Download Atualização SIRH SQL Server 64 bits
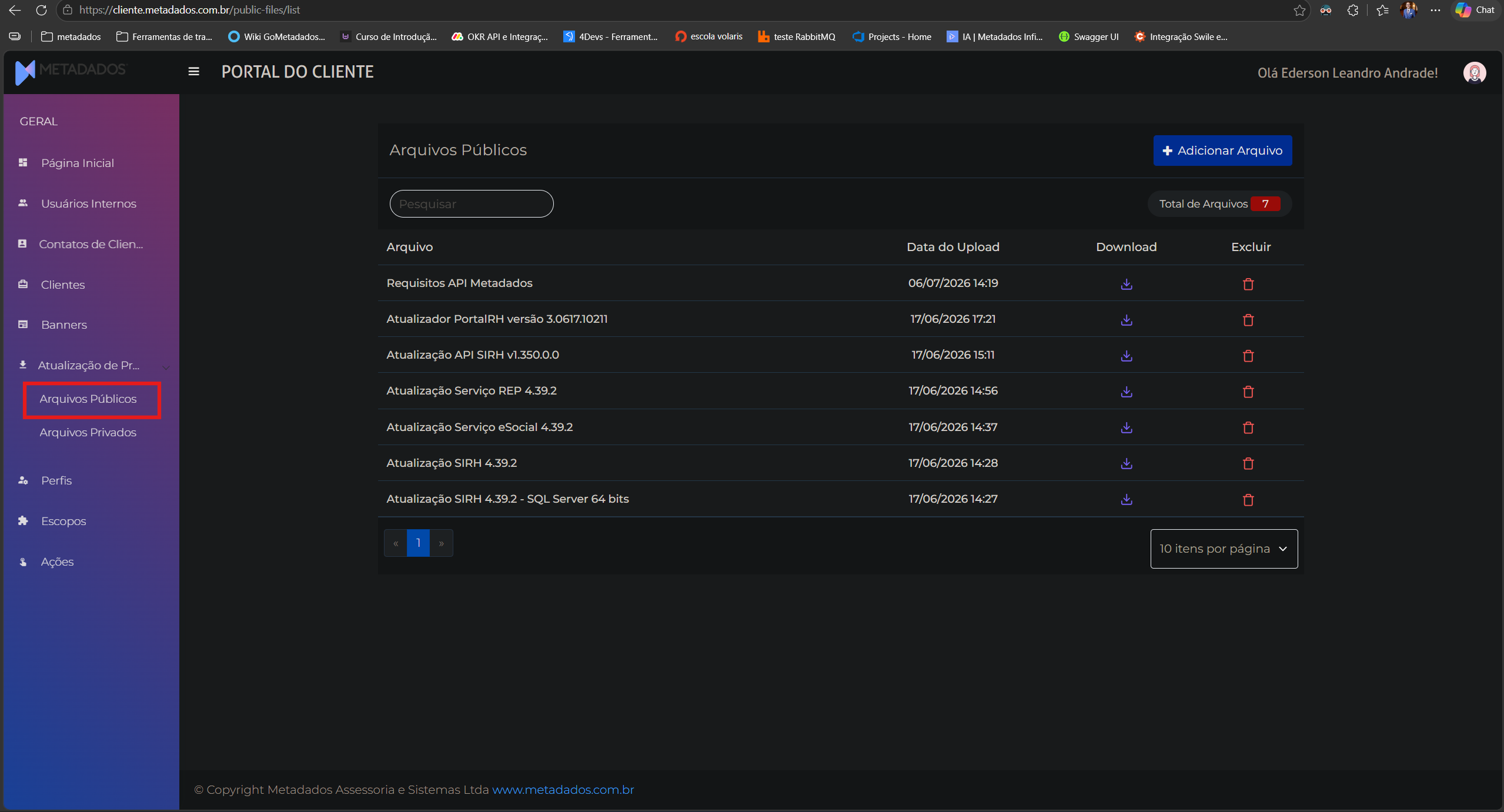The width and height of the screenshot is (1504, 812). click(x=1126, y=499)
